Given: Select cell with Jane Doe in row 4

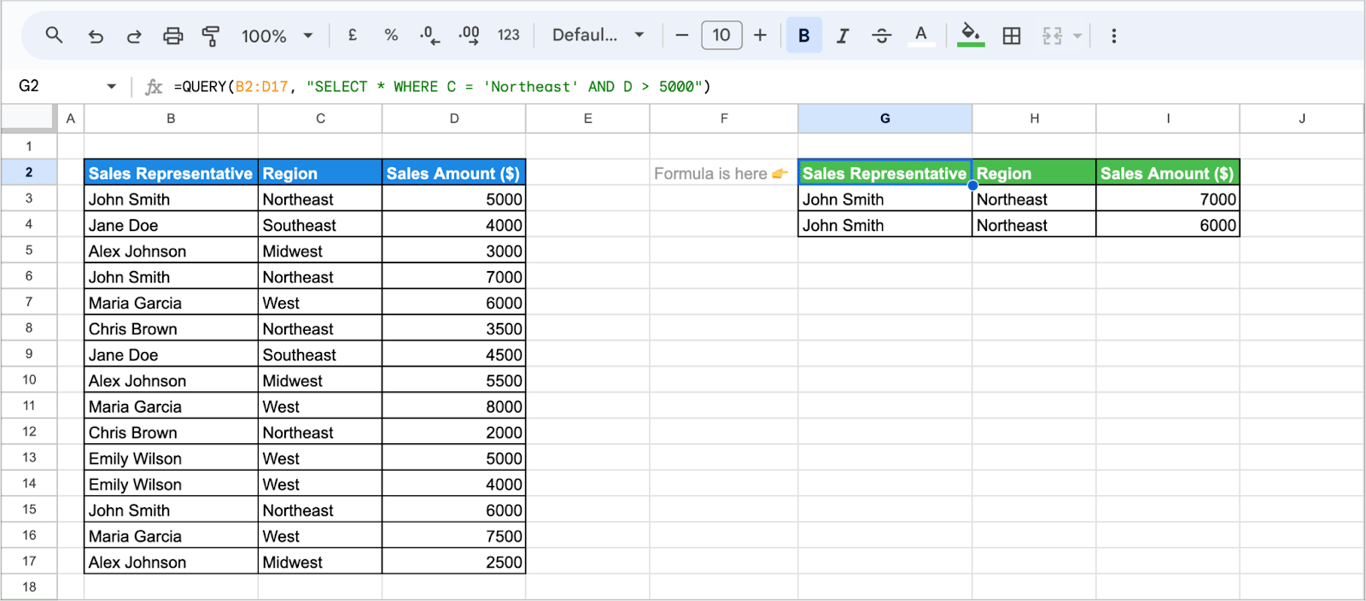Looking at the screenshot, I should pyautogui.click(x=171, y=225).
